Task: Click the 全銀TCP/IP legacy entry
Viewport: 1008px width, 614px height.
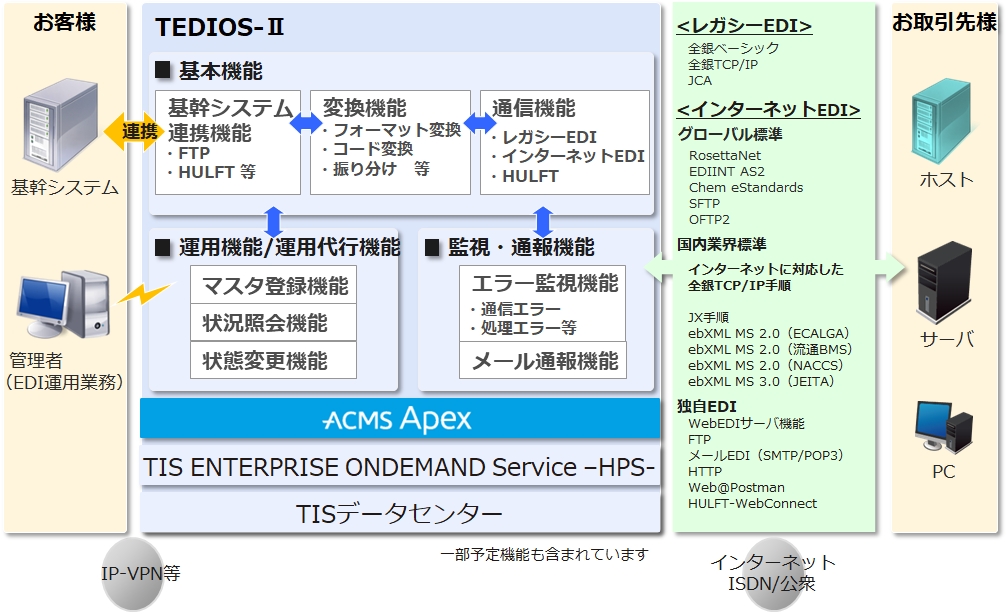Action: click(x=723, y=64)
